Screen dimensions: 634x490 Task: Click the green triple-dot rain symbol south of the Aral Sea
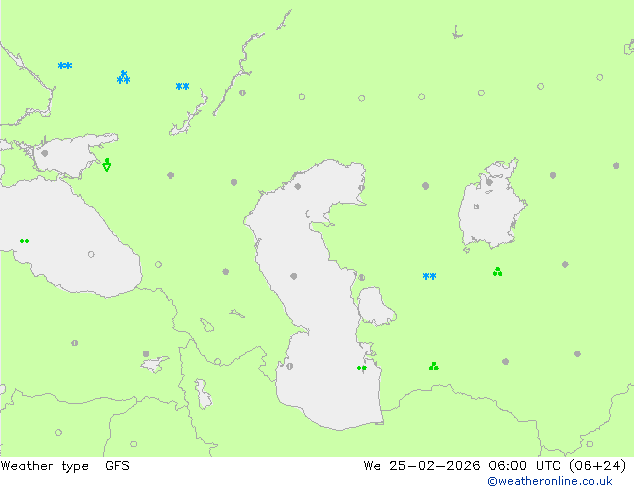click(x=497, y=272)
